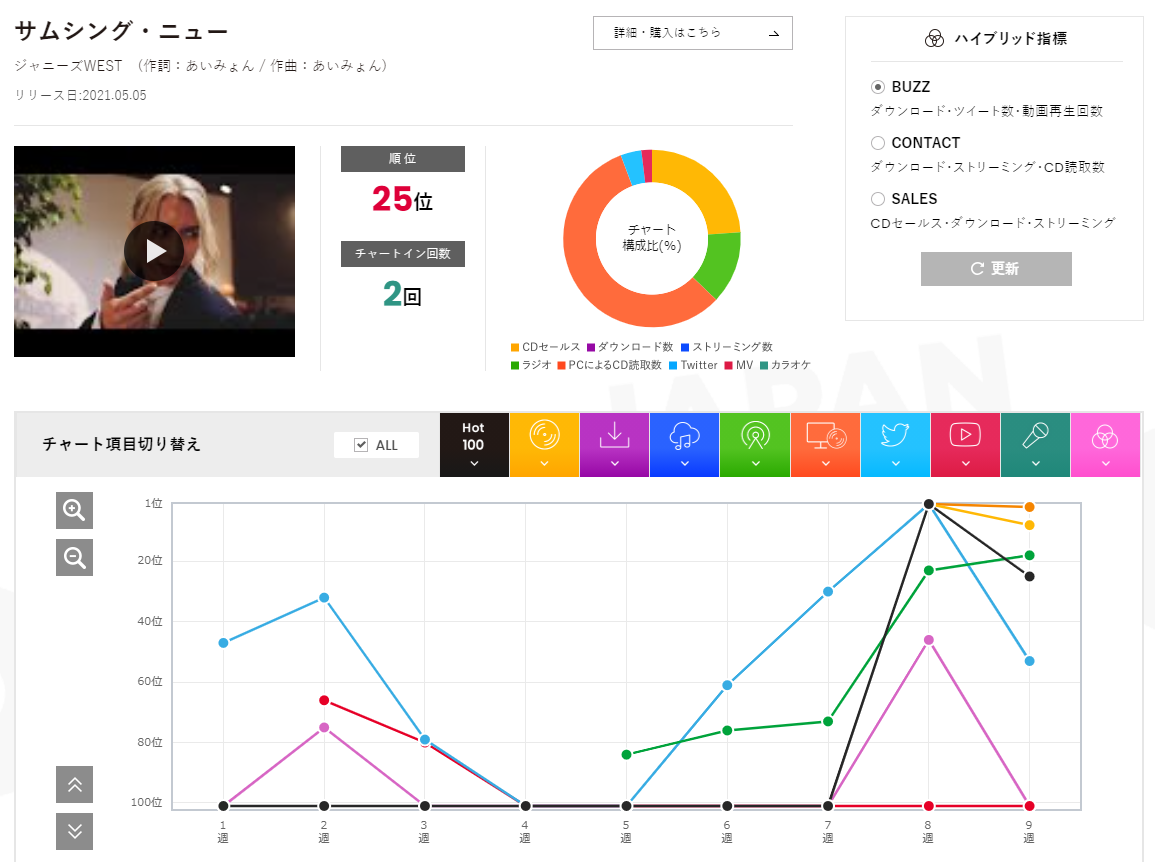
Task: Click the double chevron down button
Action: (74, 832)
